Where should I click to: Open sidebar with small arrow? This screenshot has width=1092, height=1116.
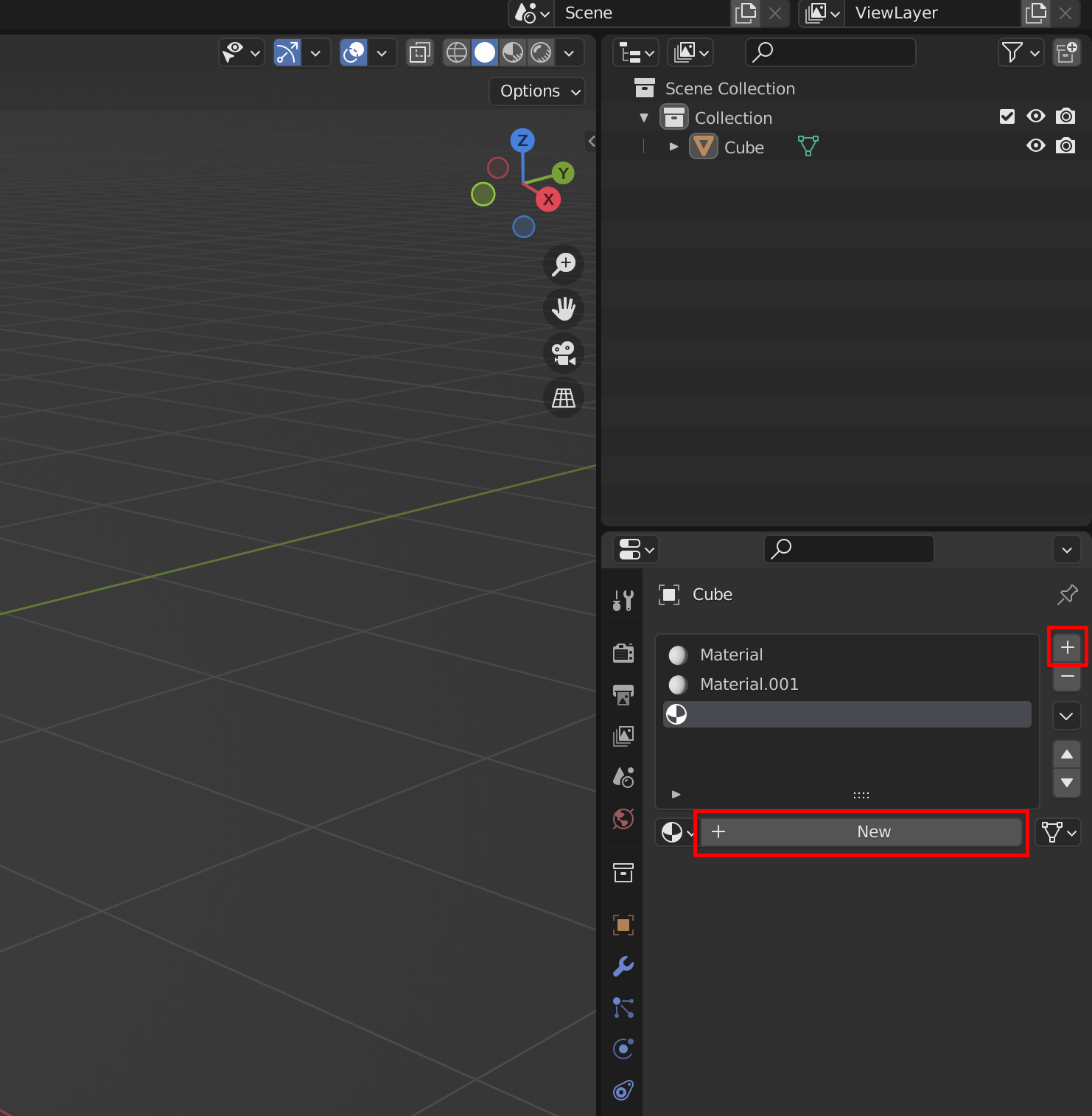tap(591, 141)
